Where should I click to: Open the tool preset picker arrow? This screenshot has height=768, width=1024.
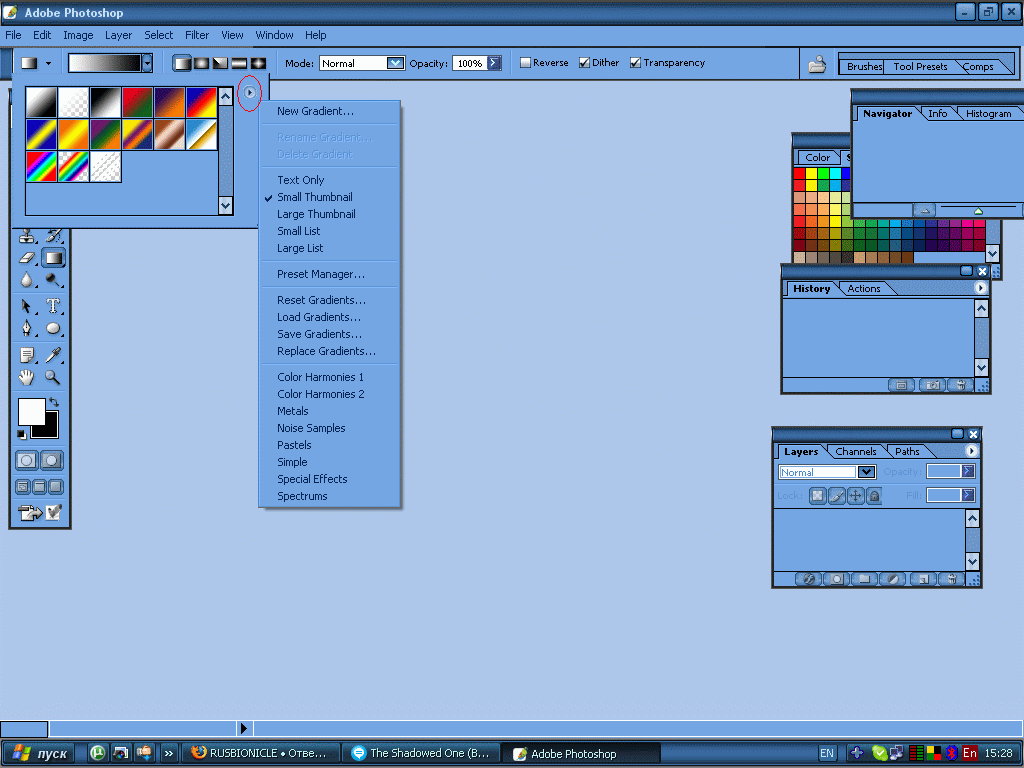[x=48, y=63]
